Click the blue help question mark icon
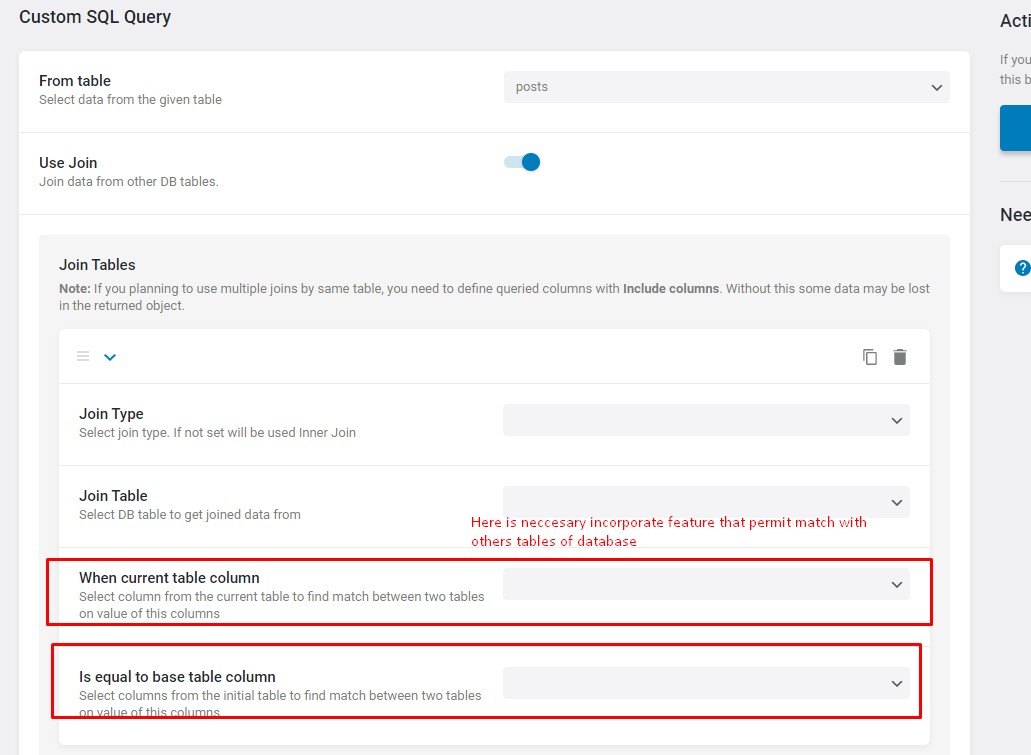The width and height of the screenshot is (1031, 755). click(1022, 268)
